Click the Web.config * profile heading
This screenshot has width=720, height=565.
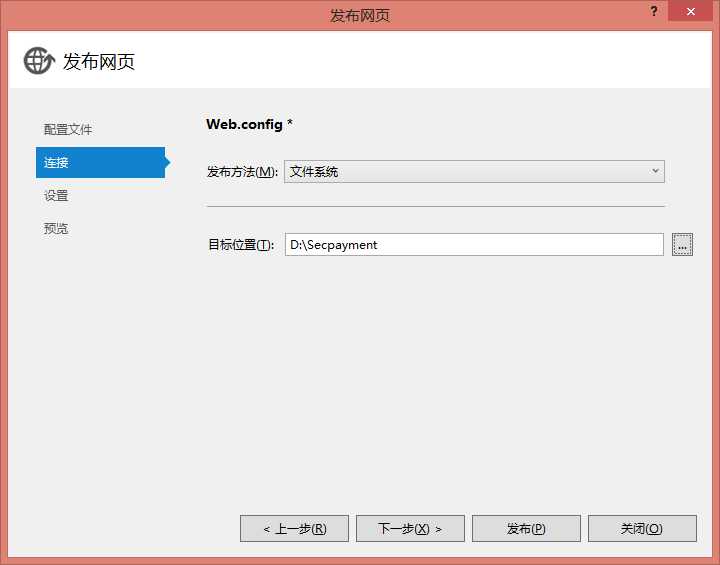[249, 124]
